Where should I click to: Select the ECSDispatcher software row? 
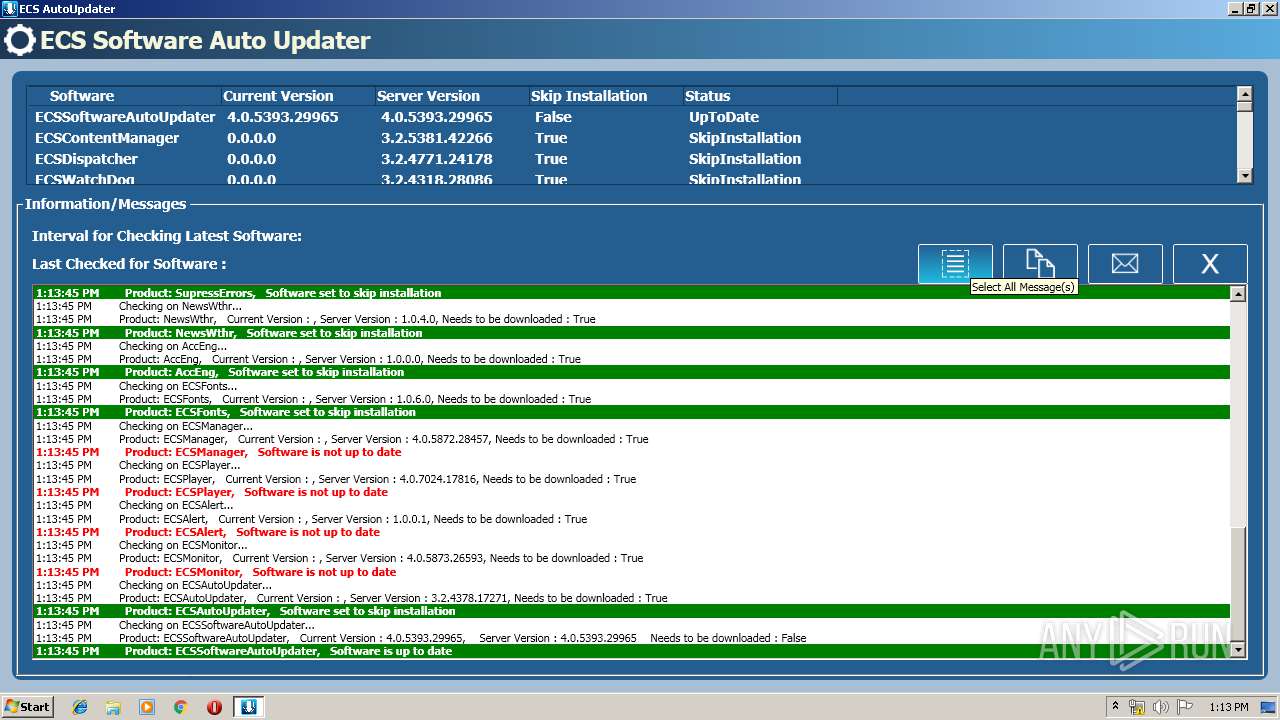tap(631, 159)
